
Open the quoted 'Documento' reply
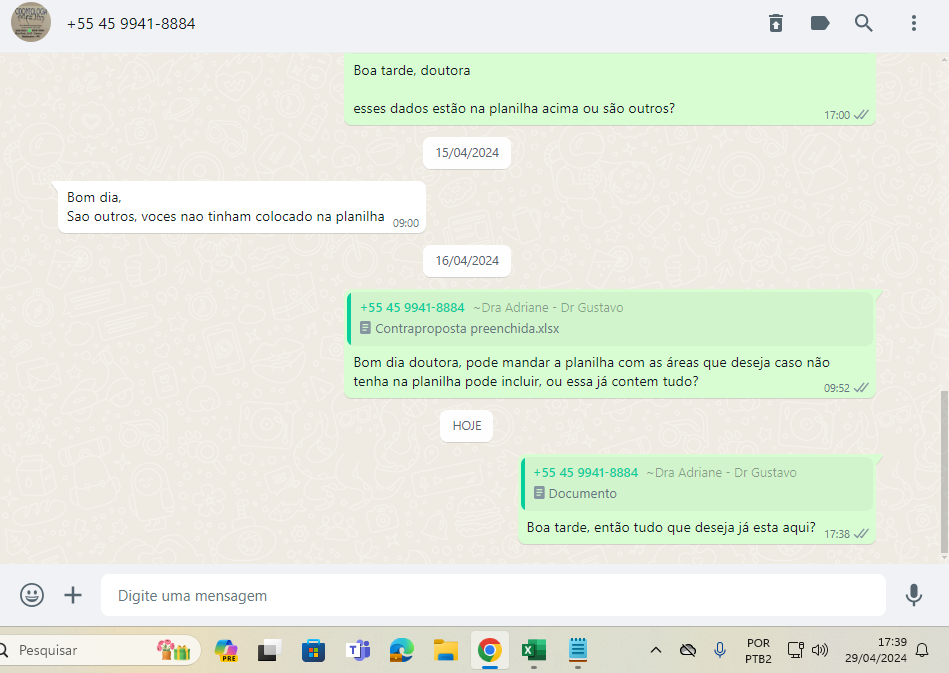pyautogui.click(x=697, y=483)
